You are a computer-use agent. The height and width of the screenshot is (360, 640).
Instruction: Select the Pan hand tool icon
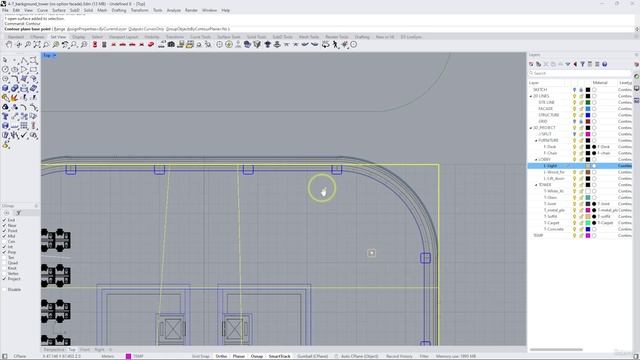[9, 44]
